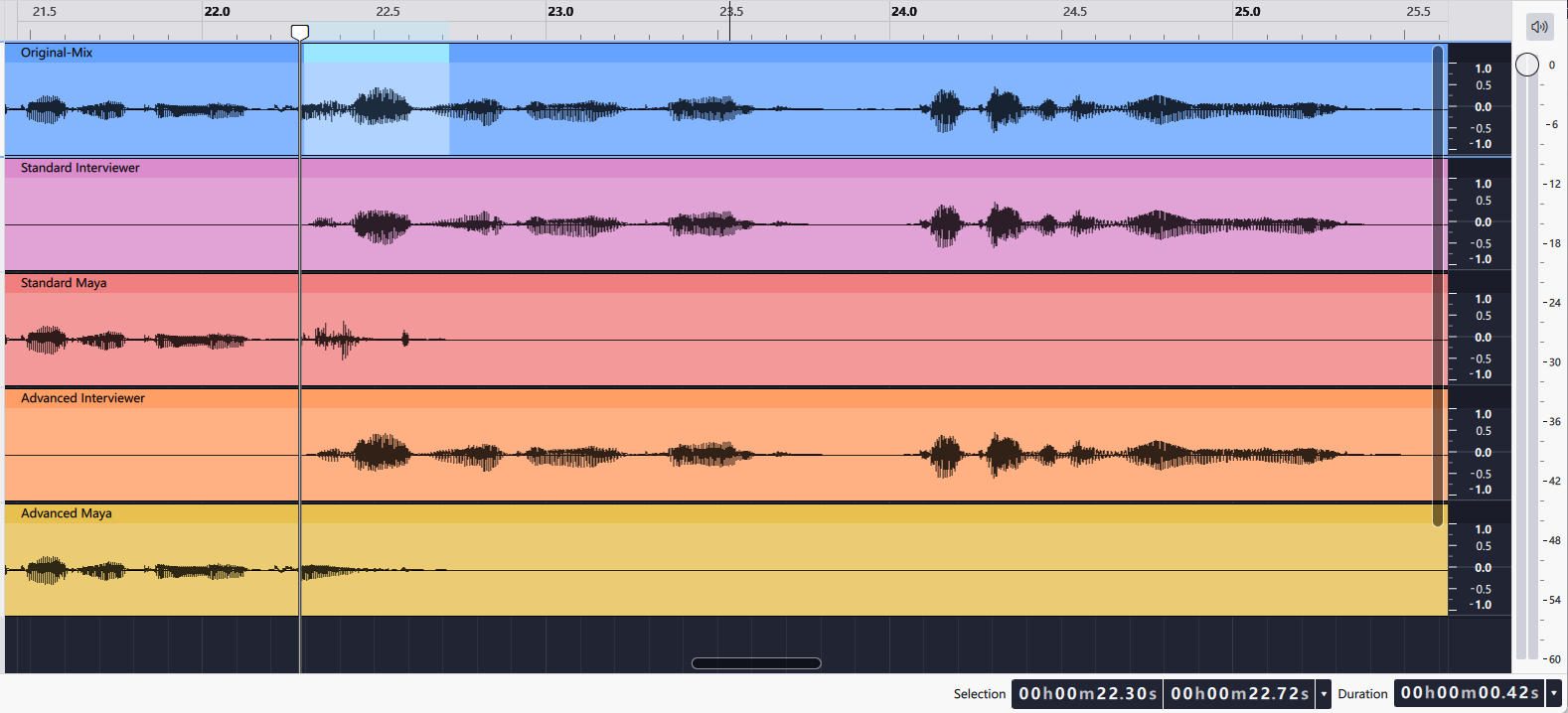Select the Standard Interviewer track header
The width and height of the screenshot is (1568, 713).
pyautogui.click(x=725, y=168)
